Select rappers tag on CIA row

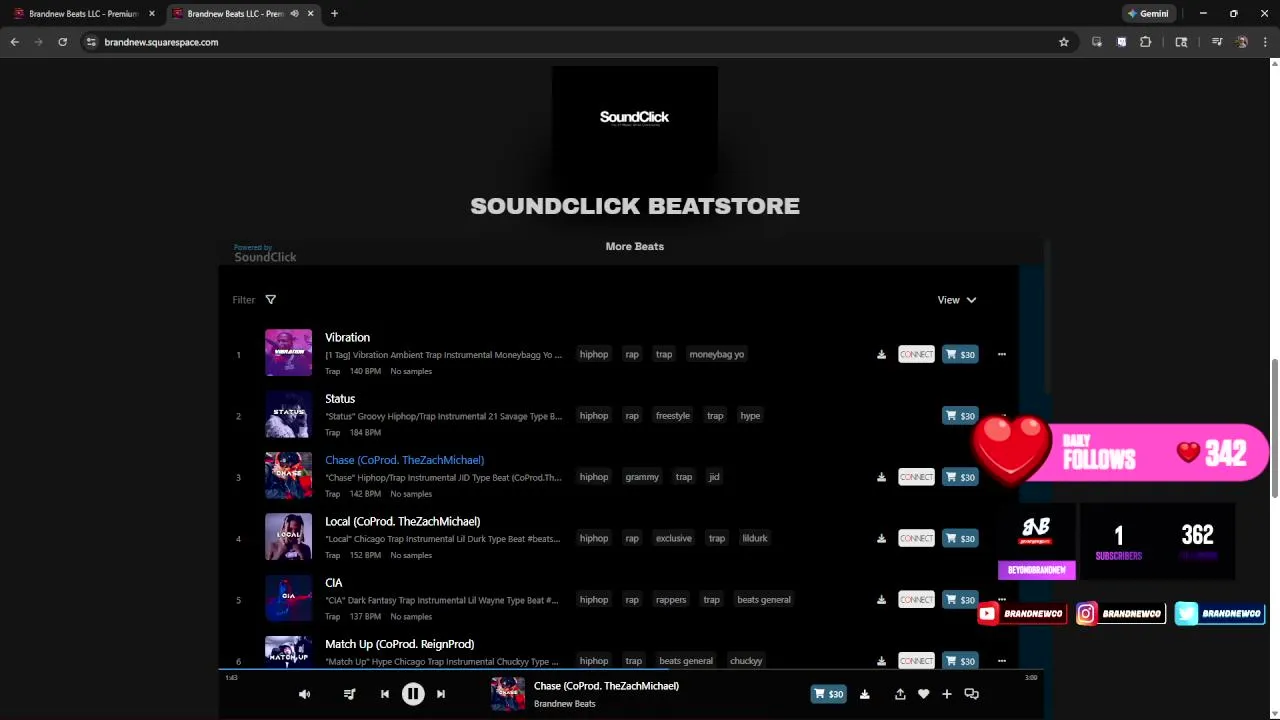(x=671, y=600)
